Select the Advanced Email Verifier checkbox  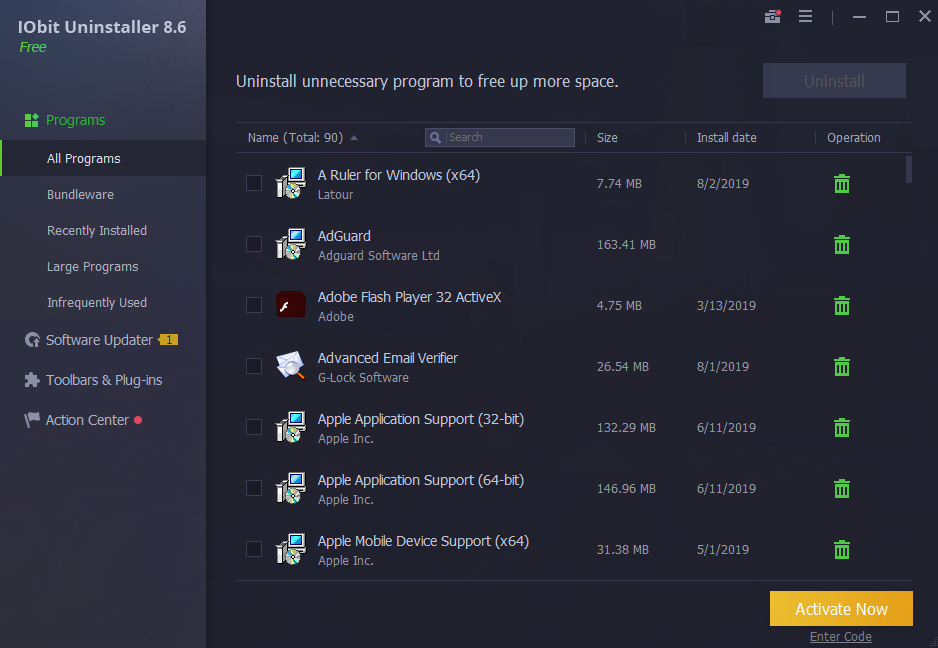pyautogui.click(x=253, y=366)
